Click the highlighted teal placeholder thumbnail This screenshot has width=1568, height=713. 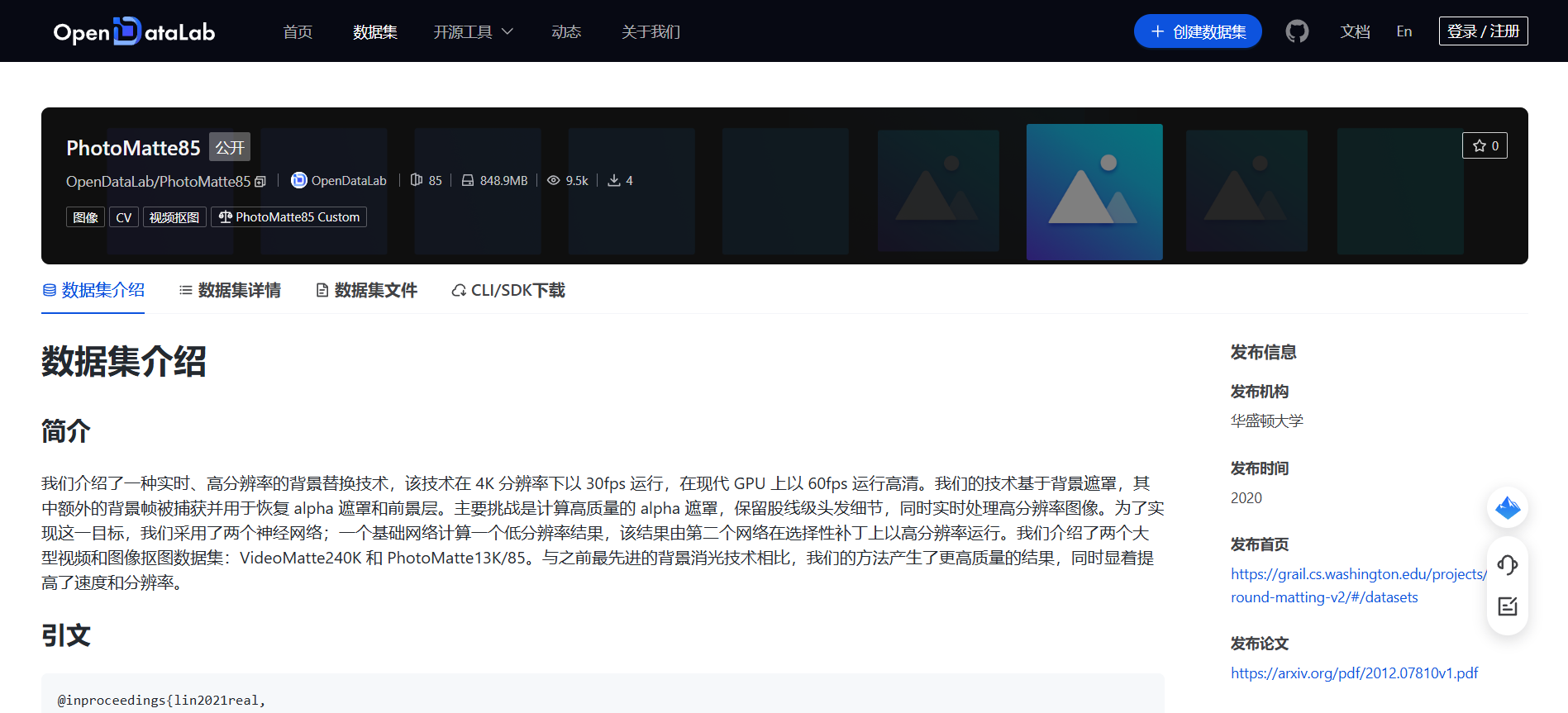(x=1094, y=192)
